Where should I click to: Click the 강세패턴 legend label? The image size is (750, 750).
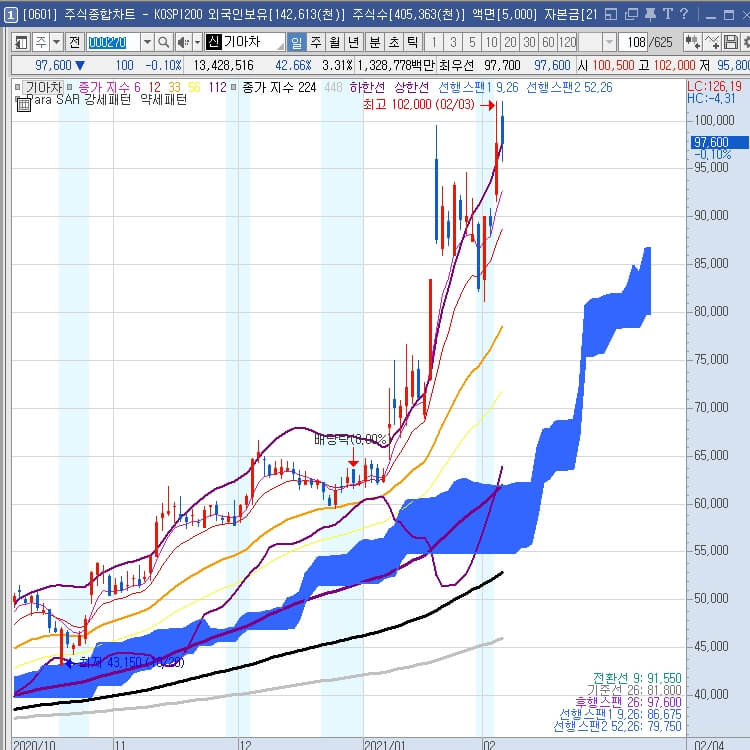point(108,100)
